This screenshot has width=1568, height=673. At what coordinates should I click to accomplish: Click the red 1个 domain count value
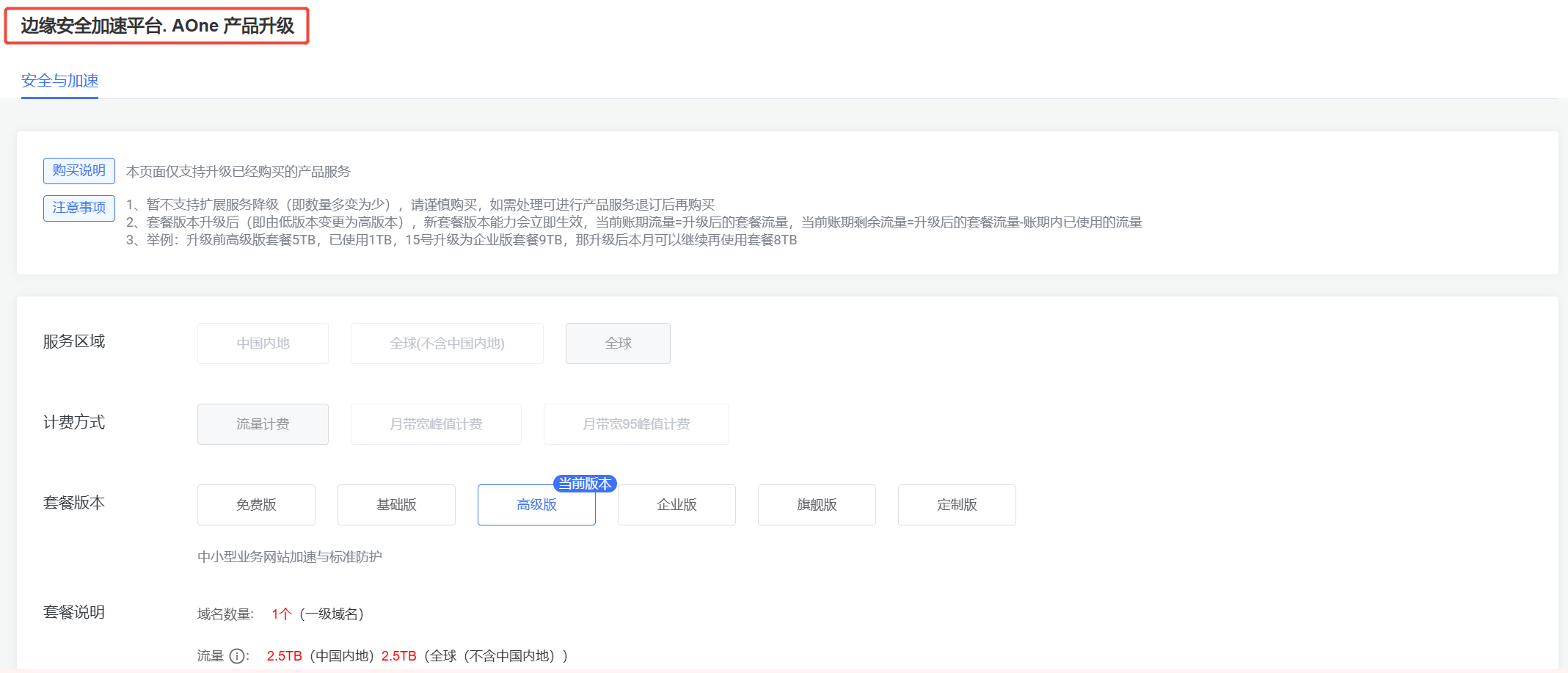[x=282, y=614]
